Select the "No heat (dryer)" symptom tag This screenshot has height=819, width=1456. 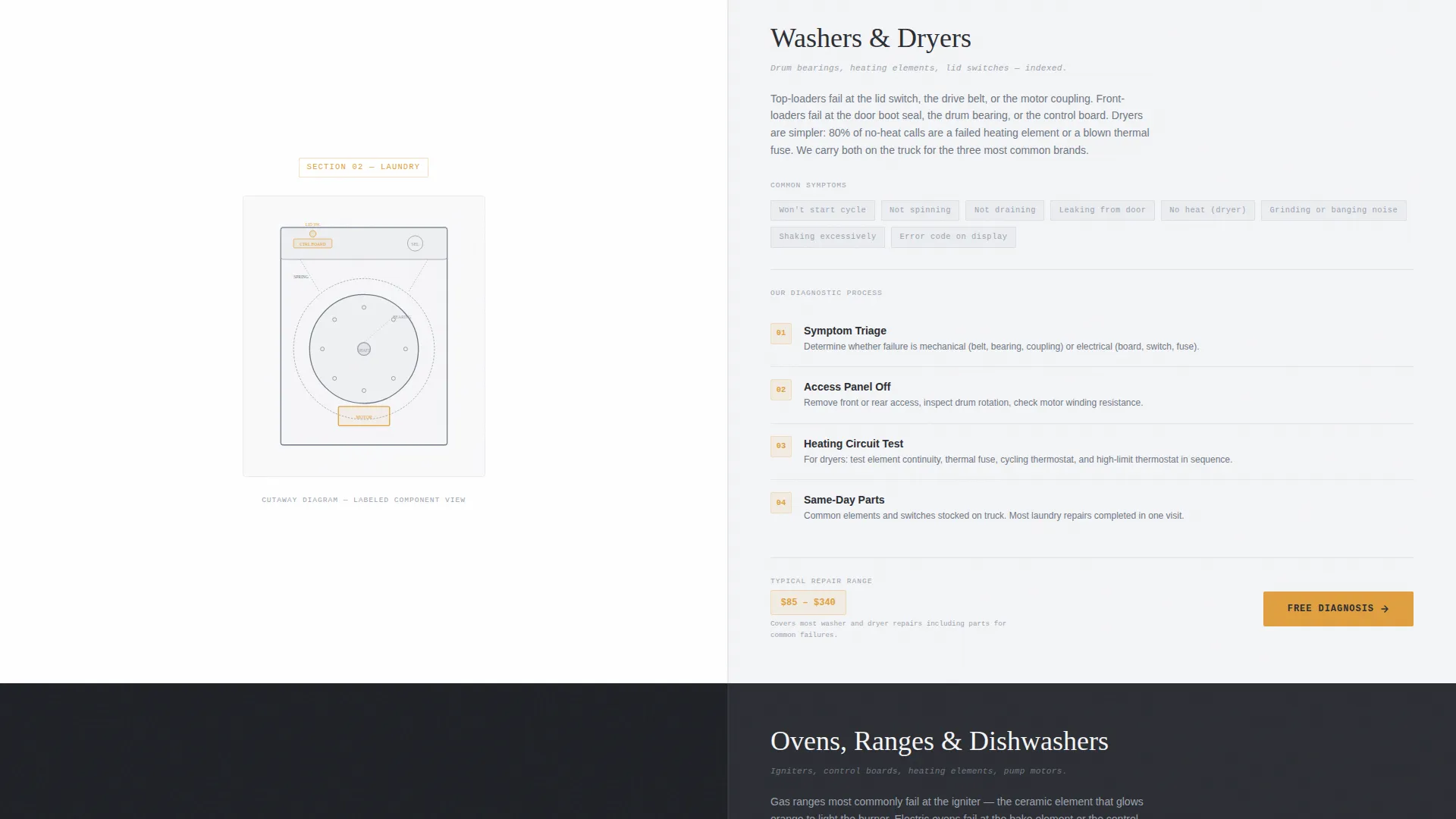tap(1207, 210)
